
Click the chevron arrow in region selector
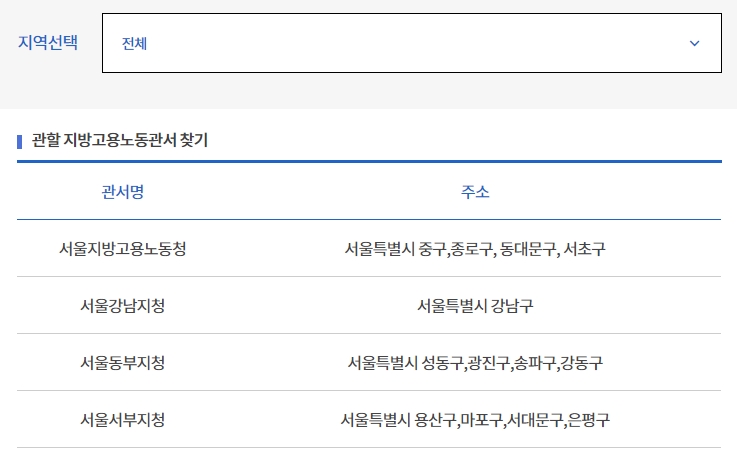694,43
